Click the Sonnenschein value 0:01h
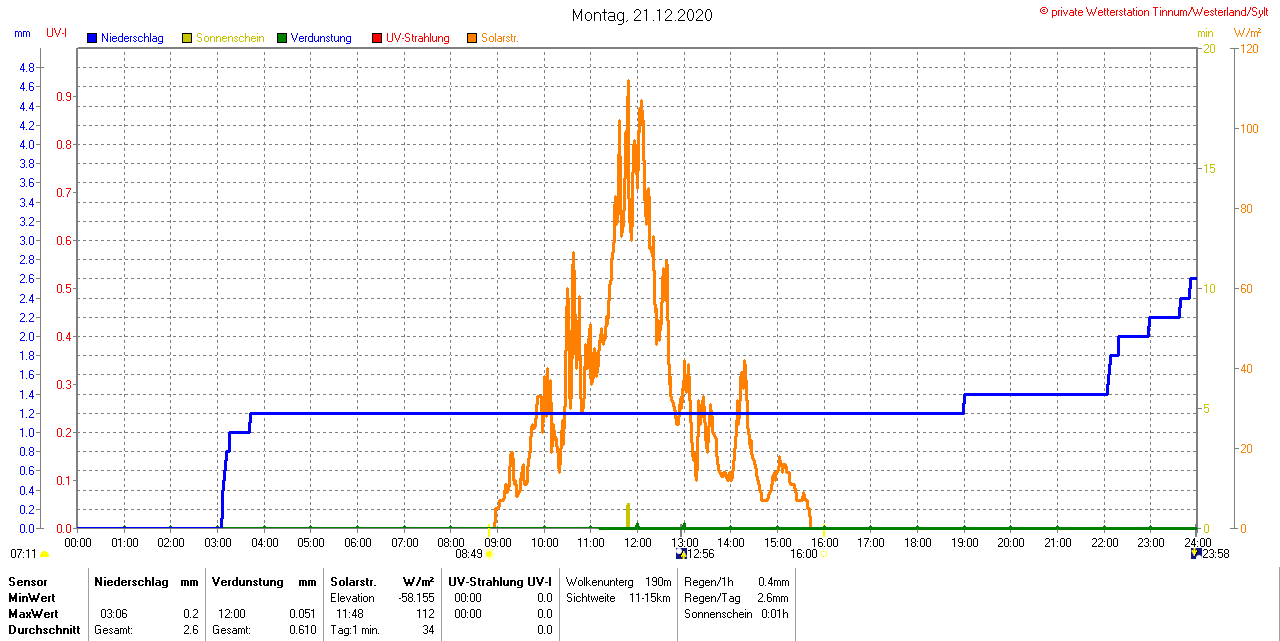The height and width of the screenshot is (641, 1280). [x=774, y=613]
